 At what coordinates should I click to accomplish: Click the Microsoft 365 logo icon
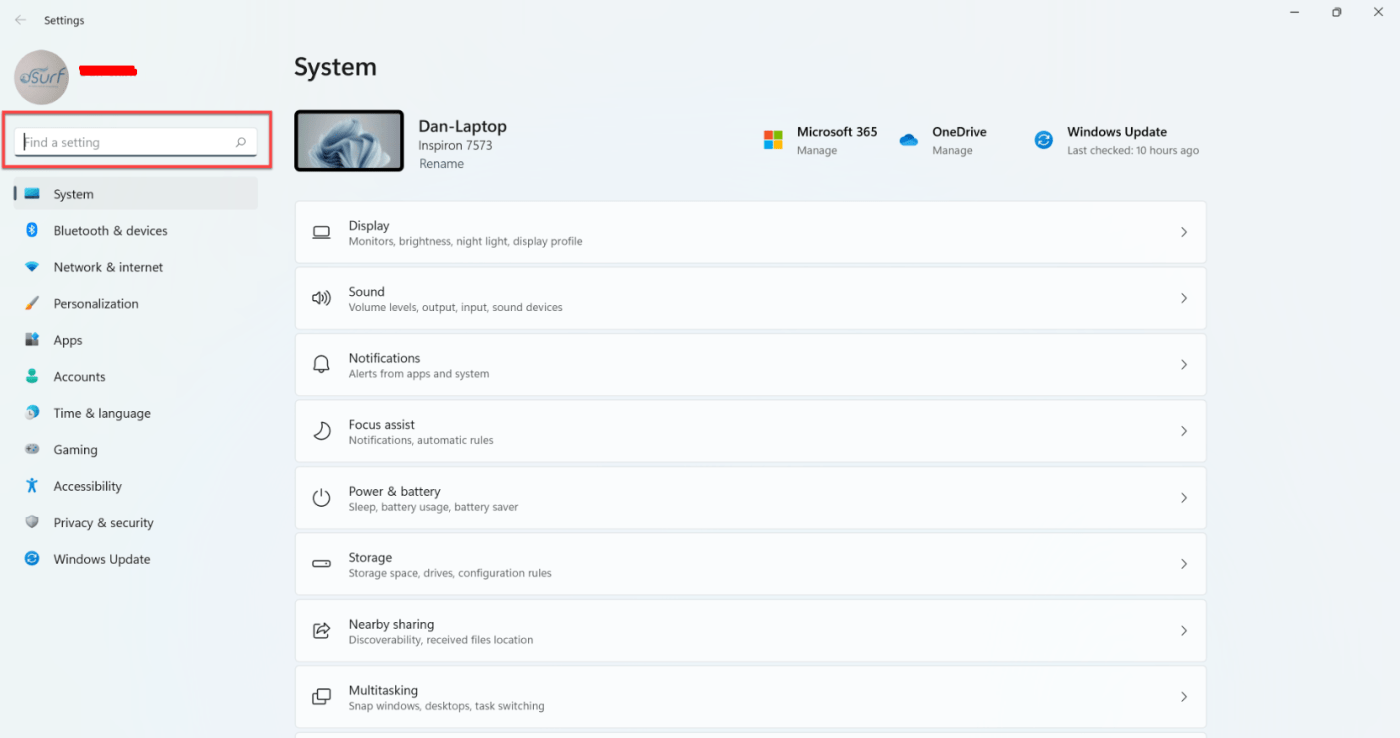(773, 140)
